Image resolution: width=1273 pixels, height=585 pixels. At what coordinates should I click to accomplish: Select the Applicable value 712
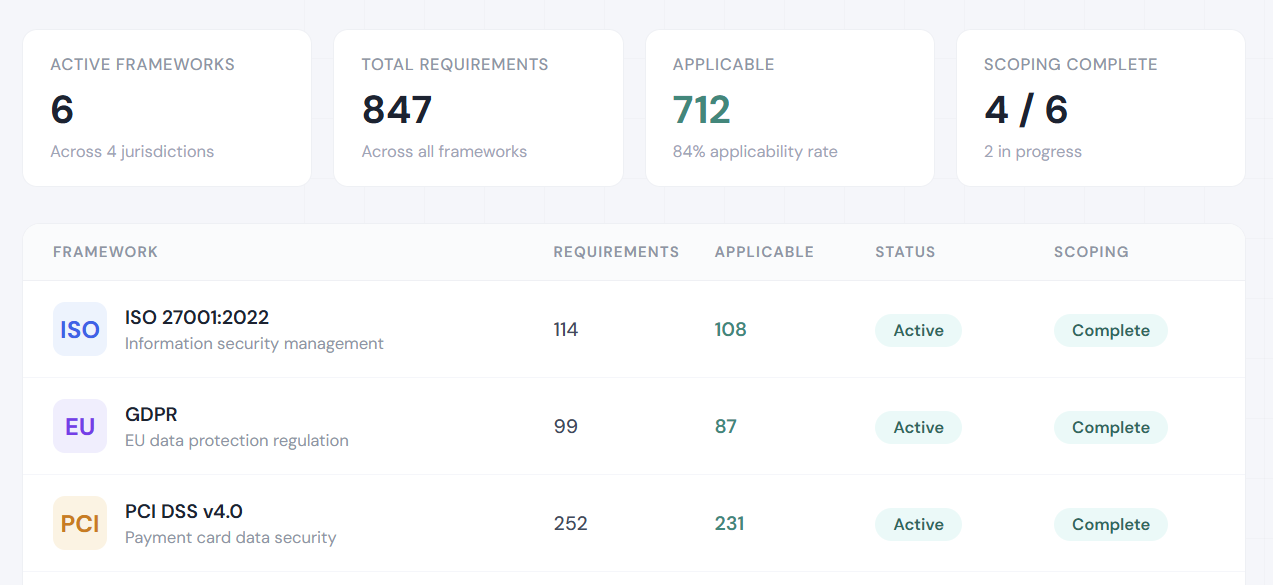tap(702, 110)
